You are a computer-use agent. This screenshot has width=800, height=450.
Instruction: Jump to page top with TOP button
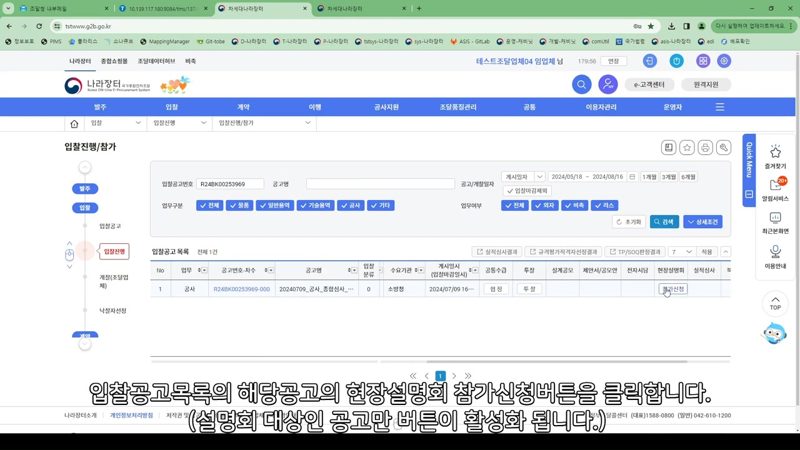pyautogui.click(x=775, y=303)
